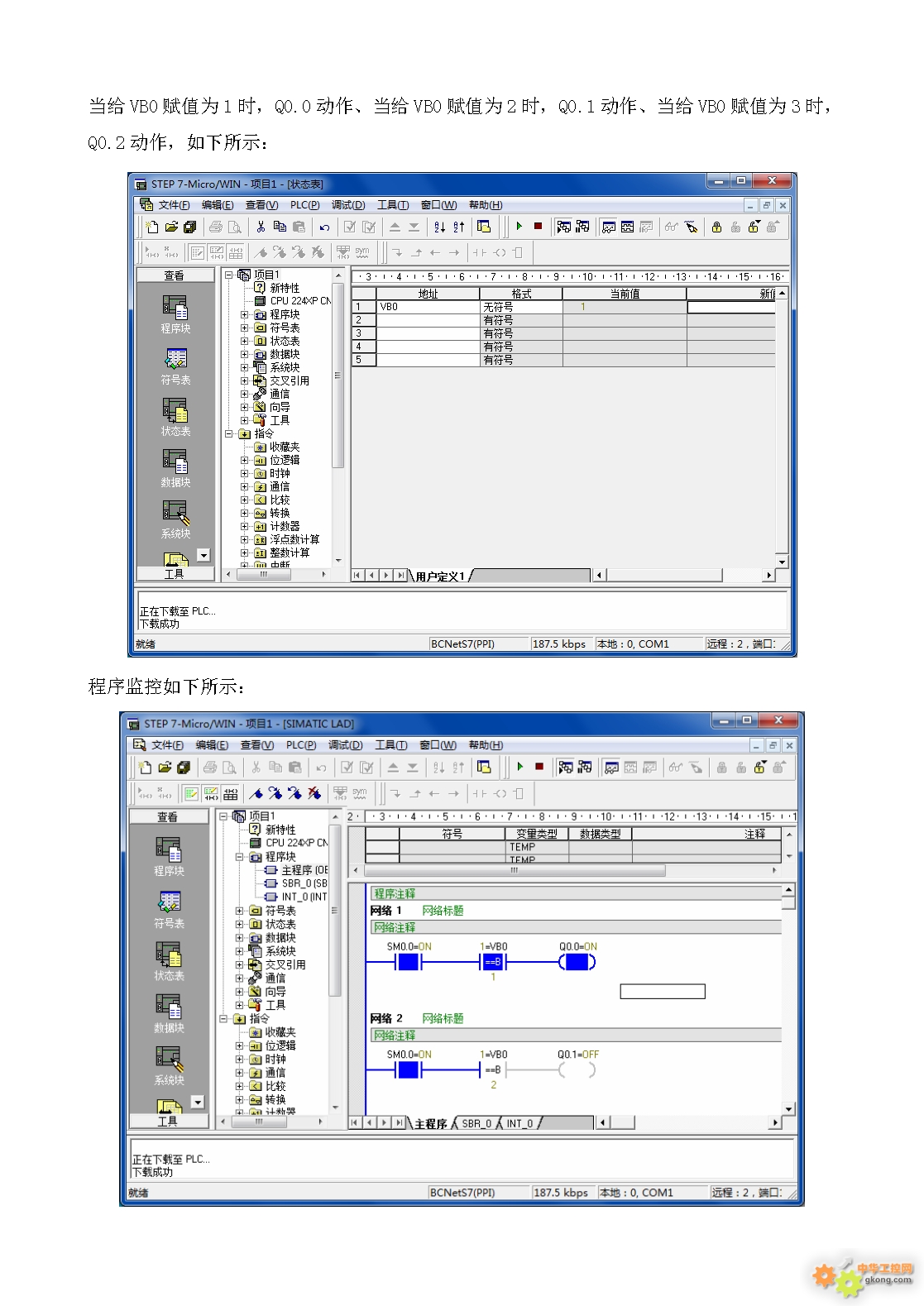Switch to INT_0 tab in LAD window
Viewport: 924px width, 1306px height.
point(519,1123)
